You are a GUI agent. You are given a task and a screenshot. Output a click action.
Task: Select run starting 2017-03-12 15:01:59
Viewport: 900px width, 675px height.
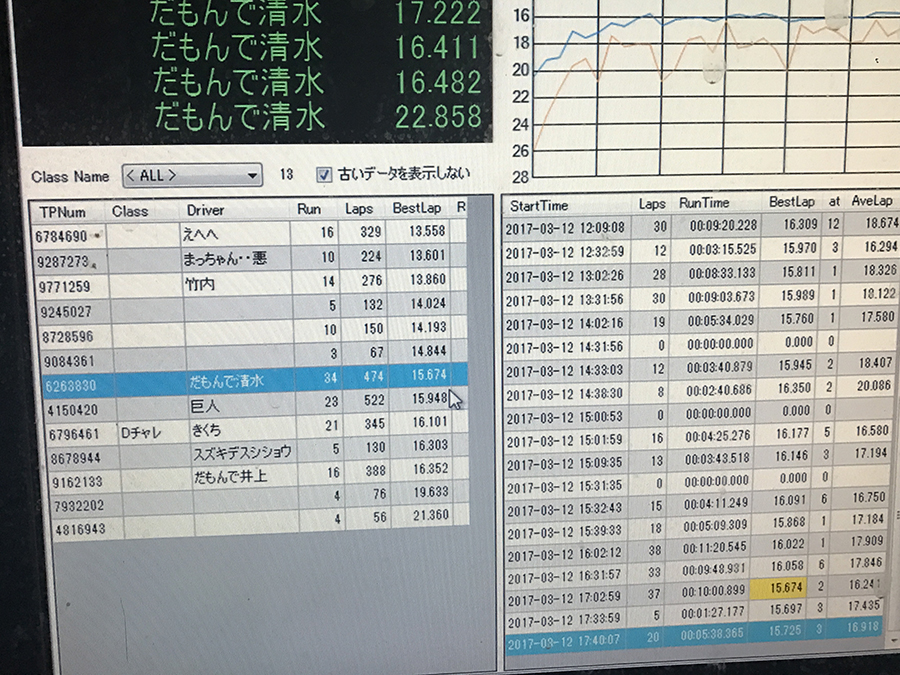tap(701, 436)
